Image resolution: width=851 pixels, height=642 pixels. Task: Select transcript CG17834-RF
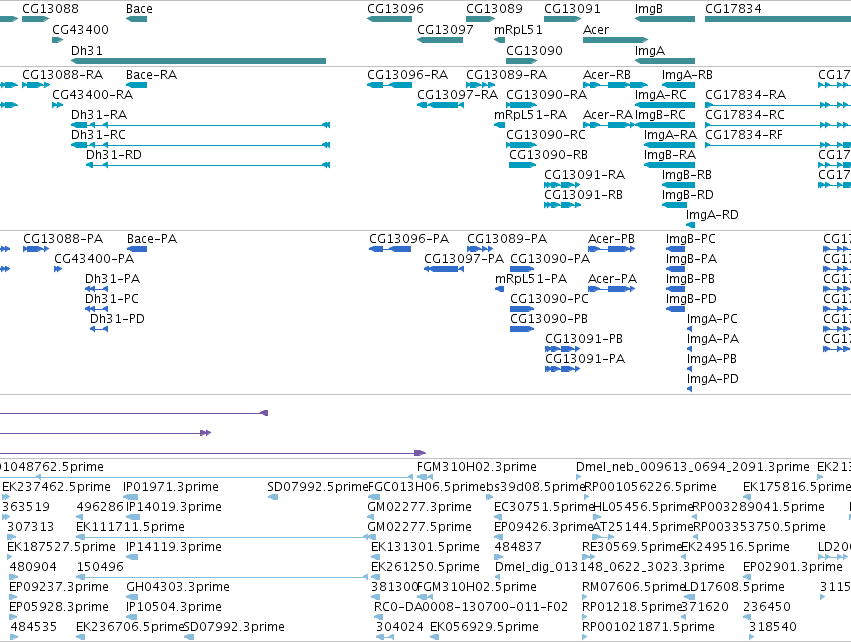point(778,145)
